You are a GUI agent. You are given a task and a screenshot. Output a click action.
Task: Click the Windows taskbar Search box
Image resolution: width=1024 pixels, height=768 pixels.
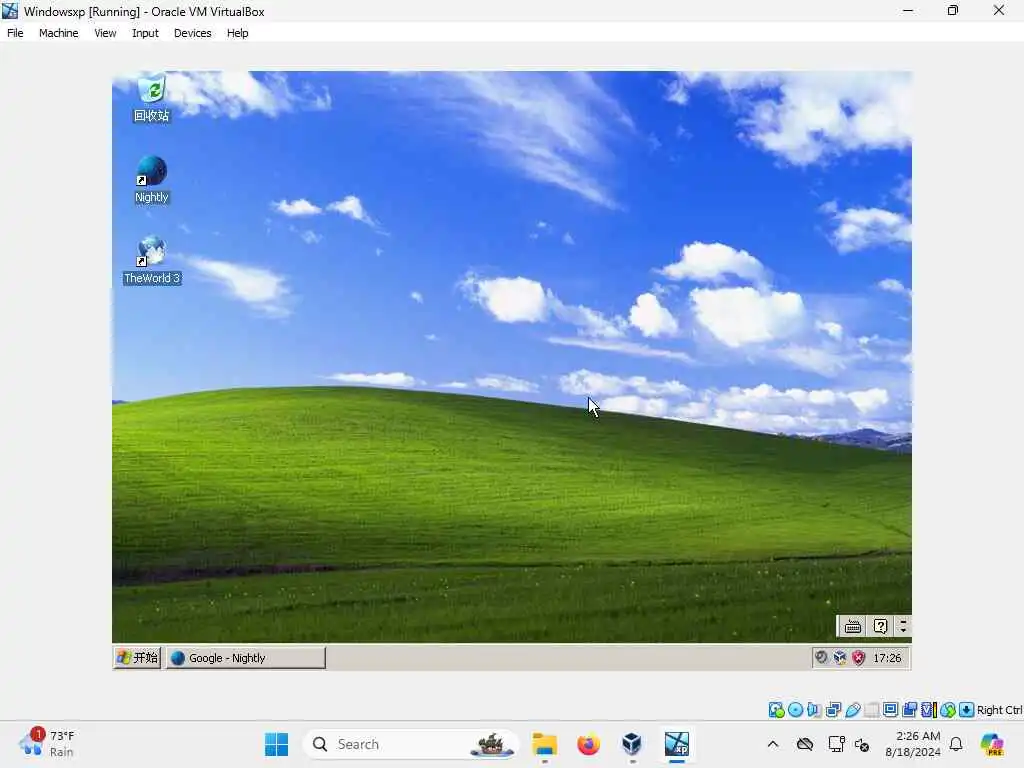click(x=410, y=744)
